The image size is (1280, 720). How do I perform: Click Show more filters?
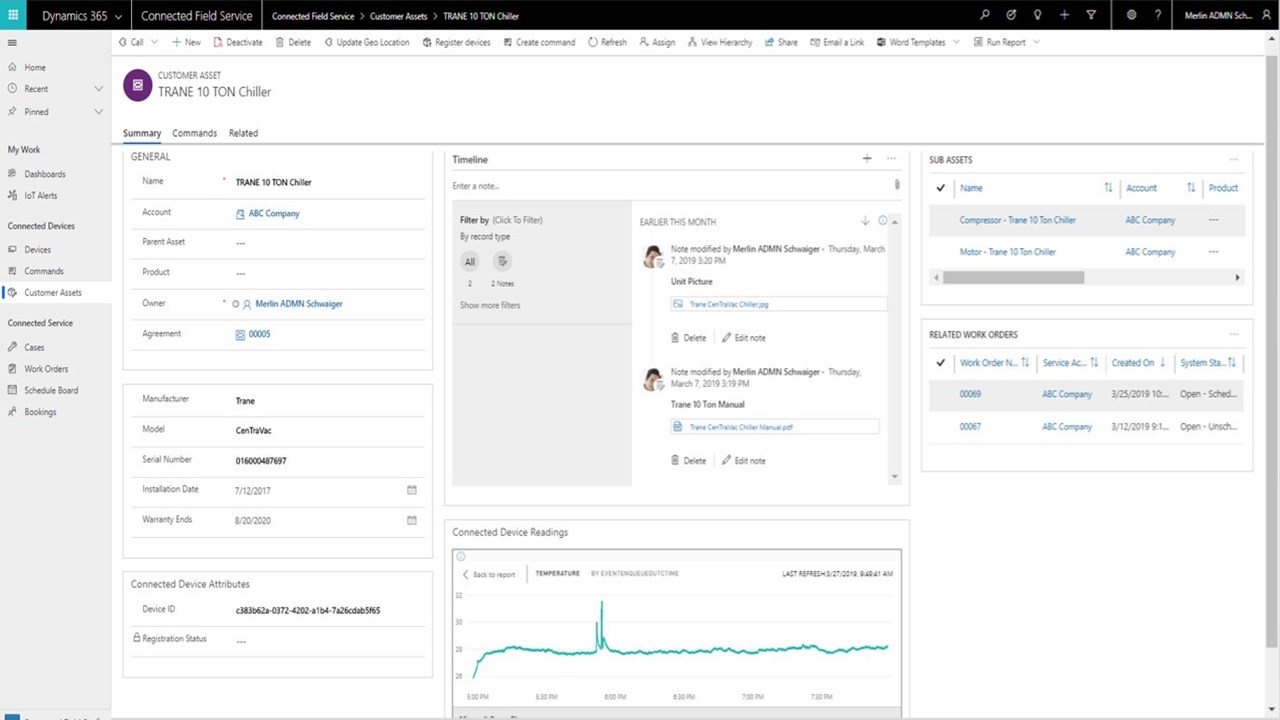[x=490, y=305]
